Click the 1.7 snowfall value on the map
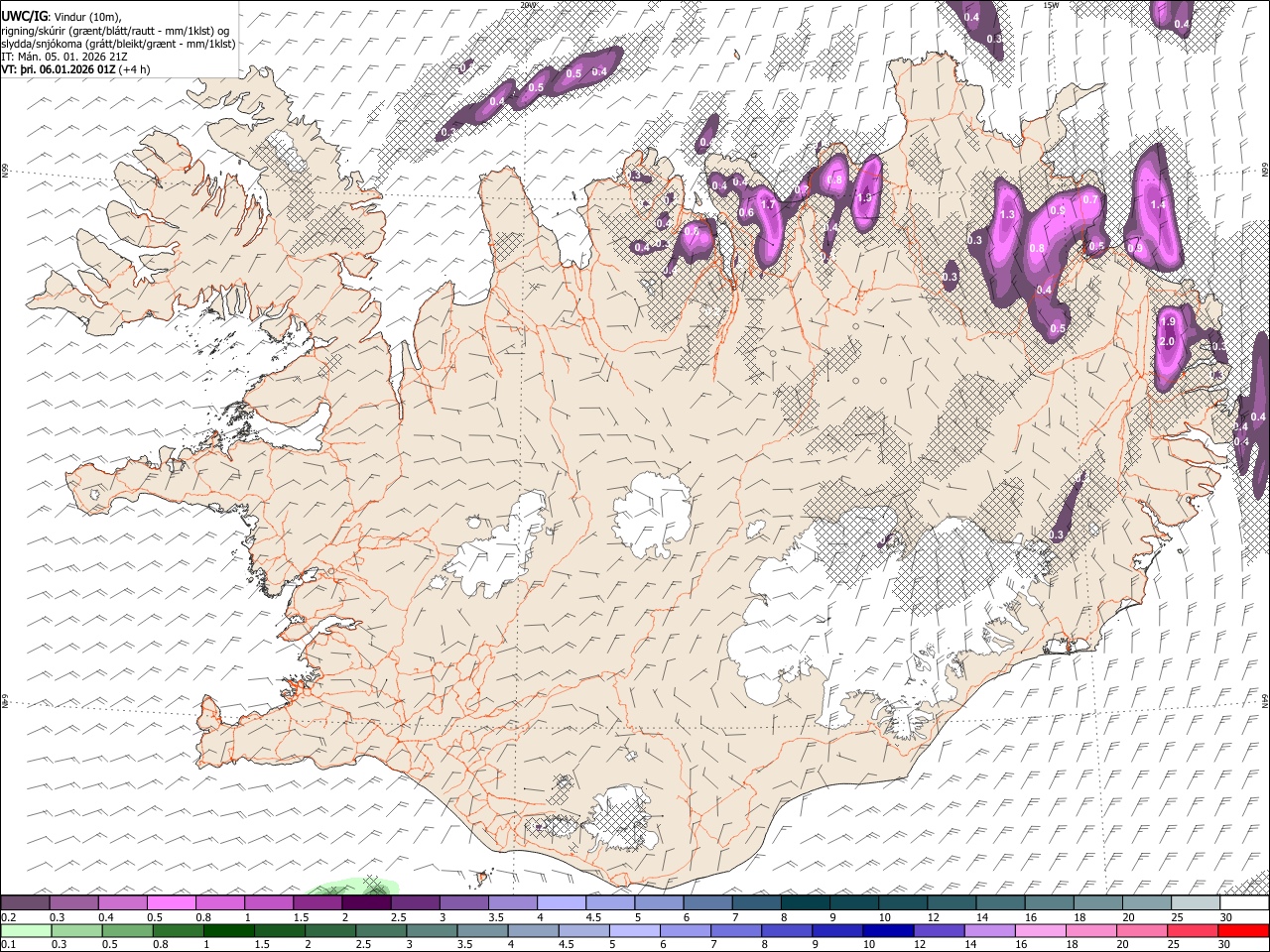1270x952 pixels. point(766,204)
